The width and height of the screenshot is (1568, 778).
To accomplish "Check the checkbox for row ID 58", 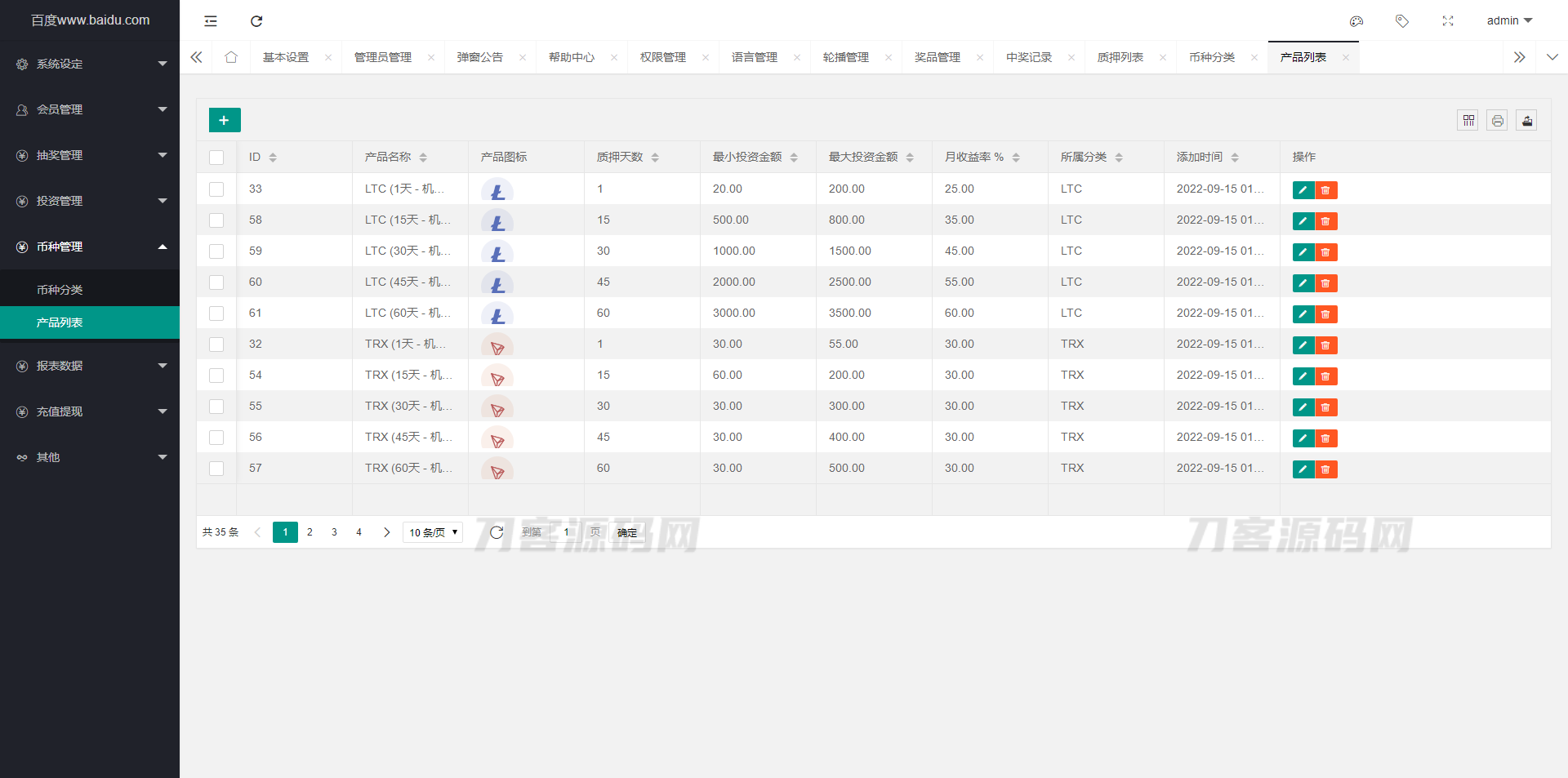I will 216,220.
